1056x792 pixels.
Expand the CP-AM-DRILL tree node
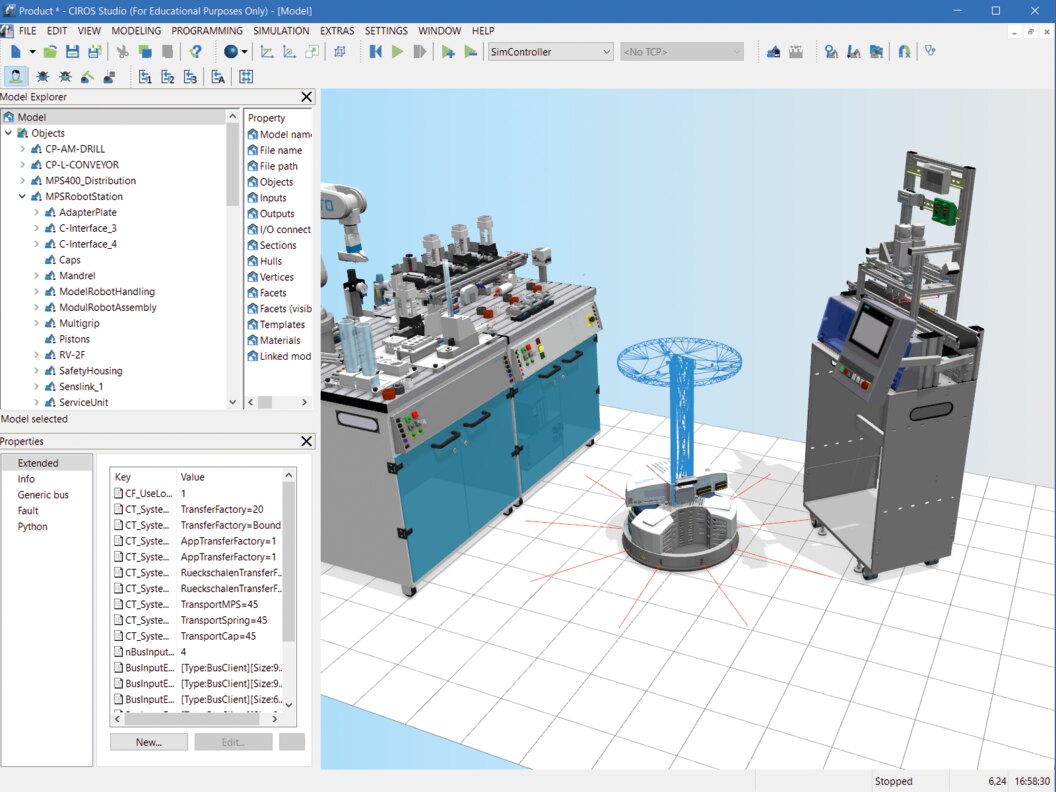23,149
